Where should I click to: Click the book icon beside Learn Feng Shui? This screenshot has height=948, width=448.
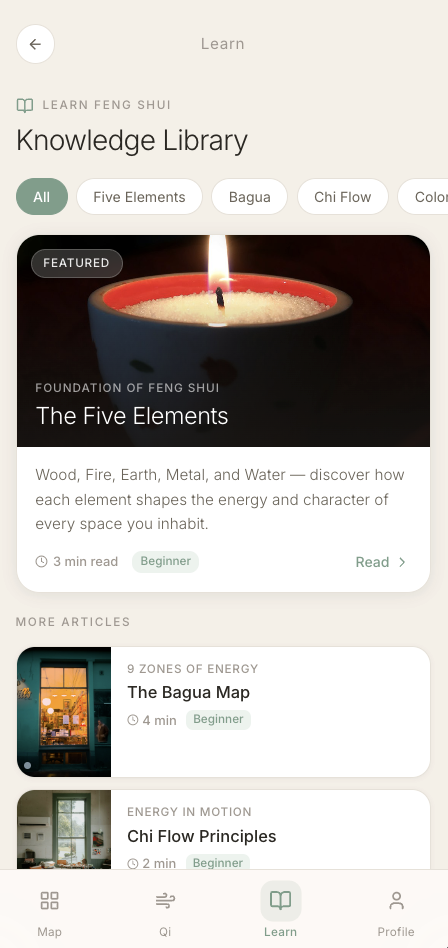(25, 105)
